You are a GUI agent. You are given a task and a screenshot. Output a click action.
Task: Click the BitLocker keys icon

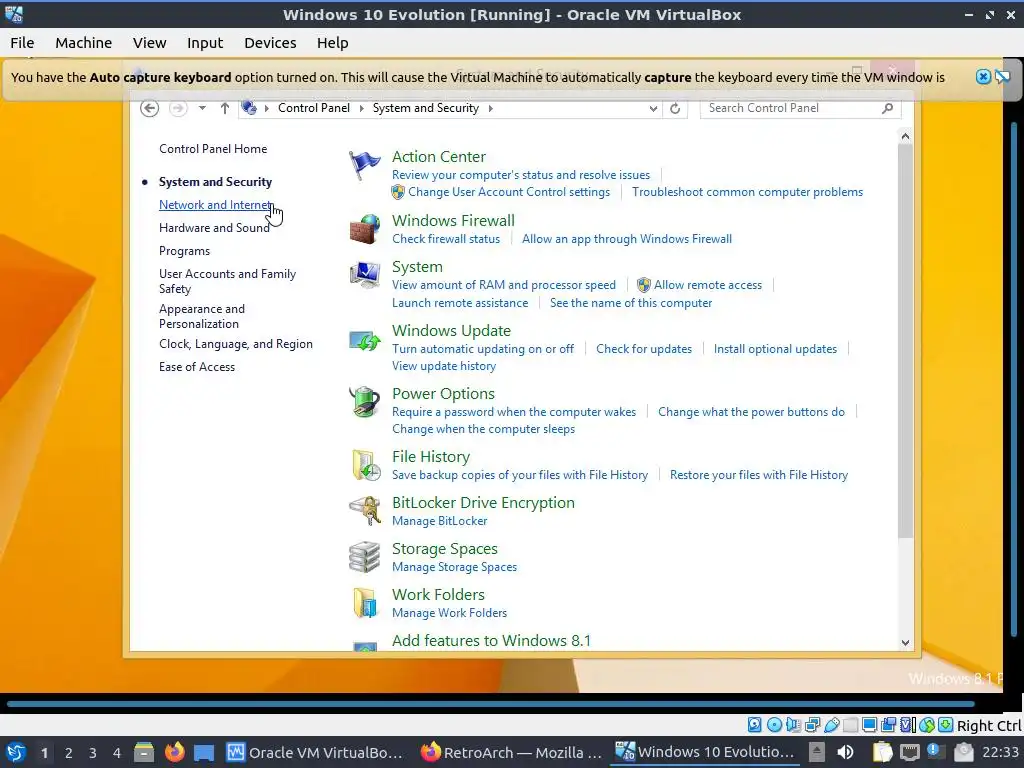pos(364,511)
